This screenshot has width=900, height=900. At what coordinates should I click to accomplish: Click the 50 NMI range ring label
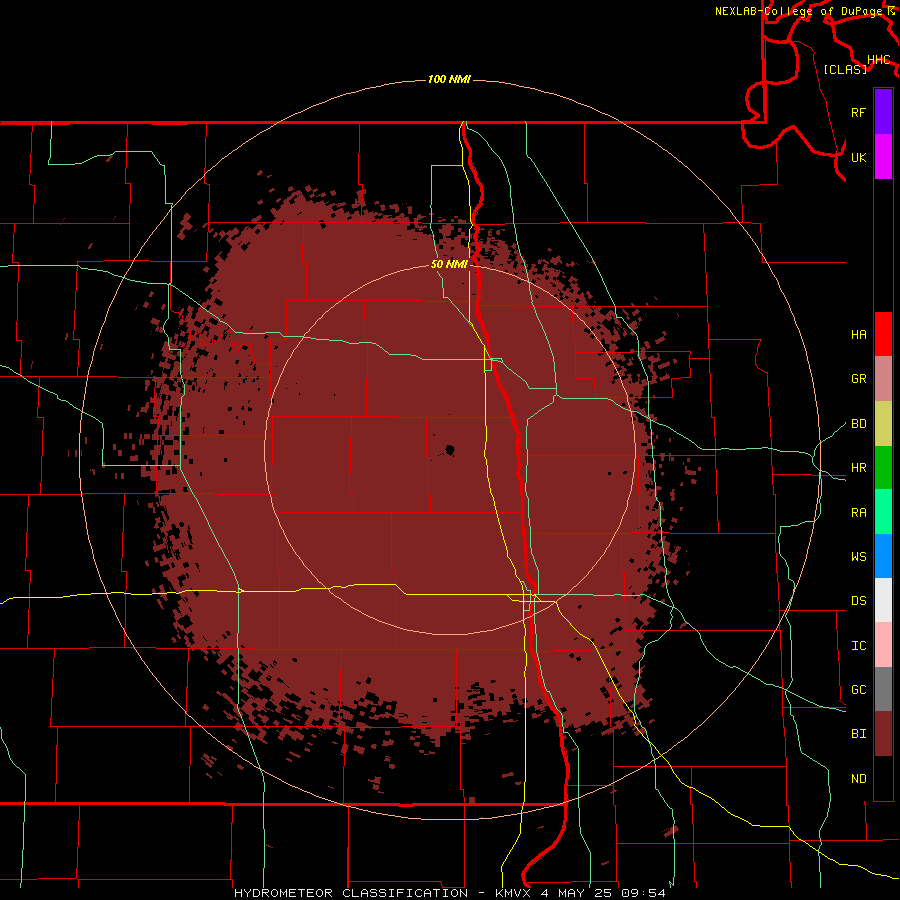tap(449, 264)
